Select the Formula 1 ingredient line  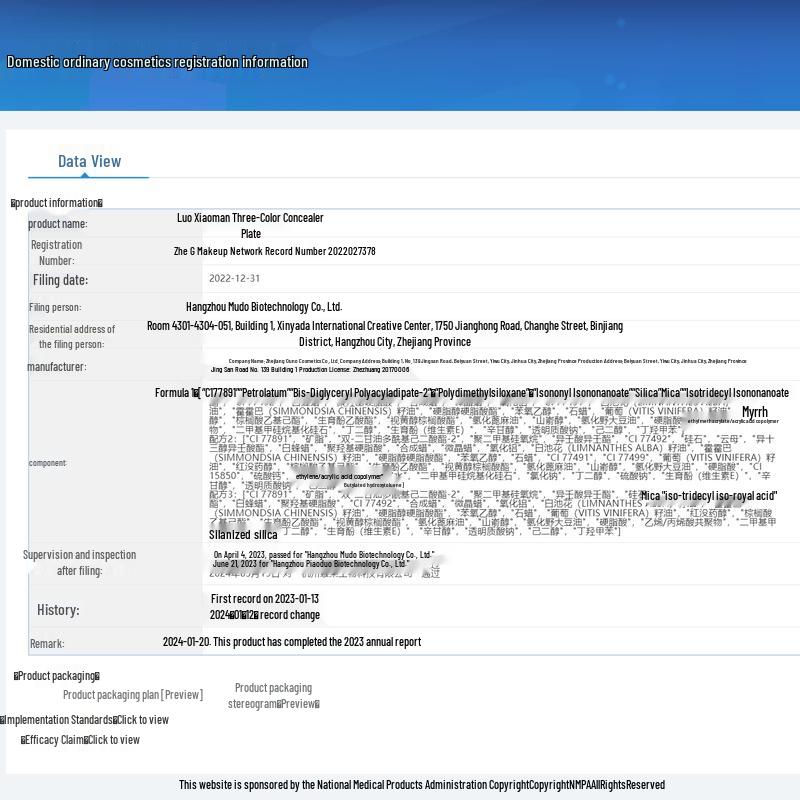pyautogui.click(x=471, y=392)
